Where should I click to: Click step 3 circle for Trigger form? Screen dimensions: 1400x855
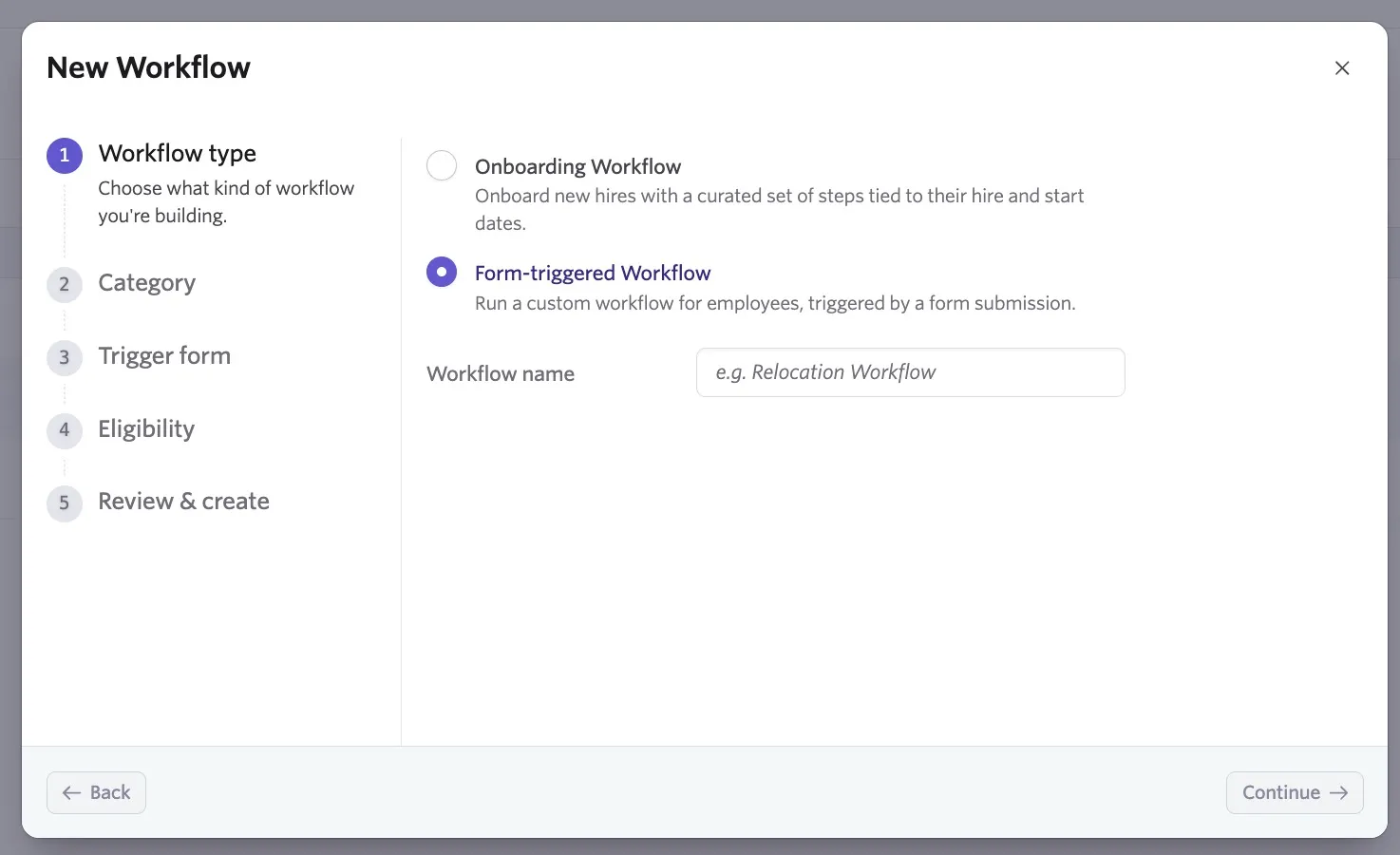[65, 357]
